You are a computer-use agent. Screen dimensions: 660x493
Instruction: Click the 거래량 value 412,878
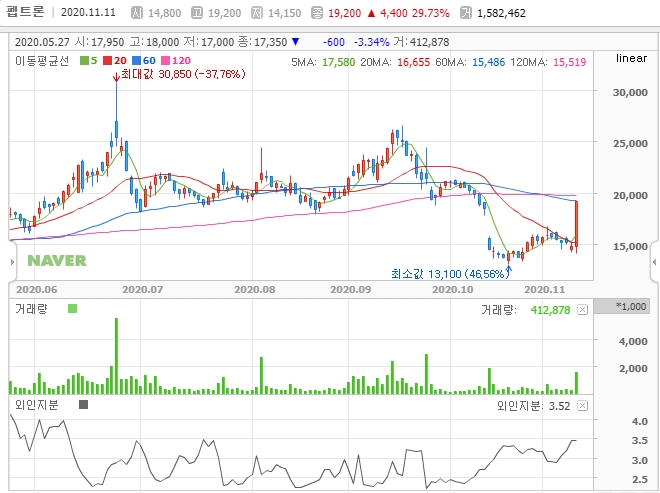pyautogui.click(x=550, y=310)
